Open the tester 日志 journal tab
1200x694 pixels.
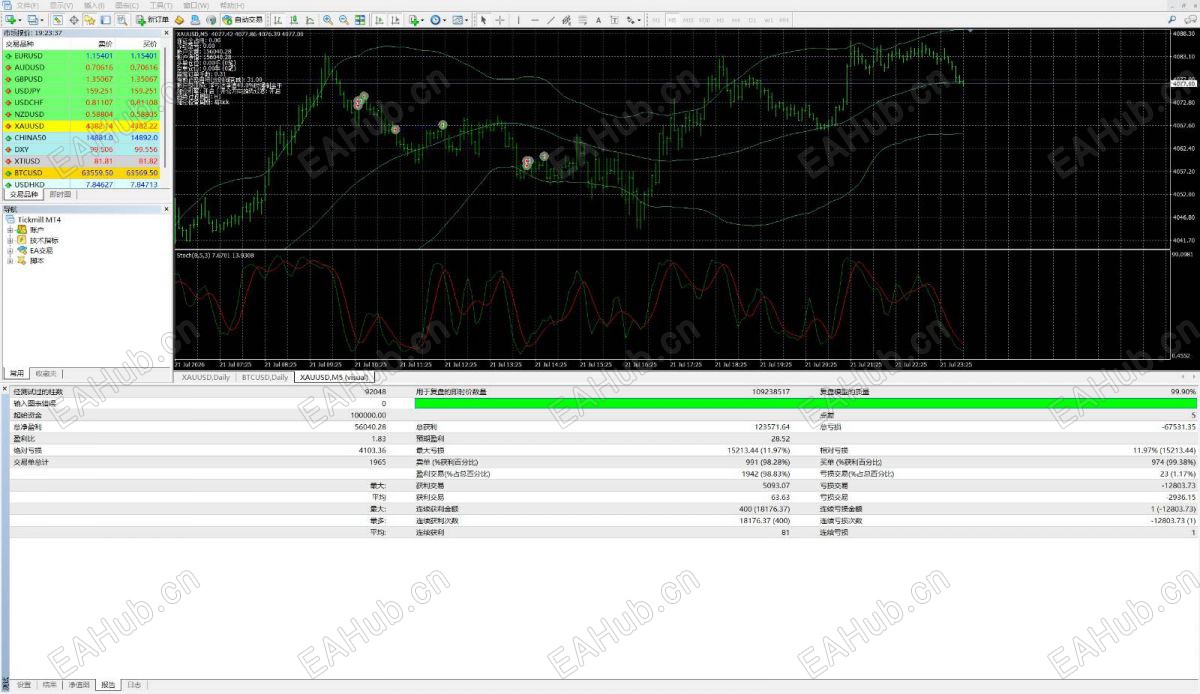click(x=135, y=685)
